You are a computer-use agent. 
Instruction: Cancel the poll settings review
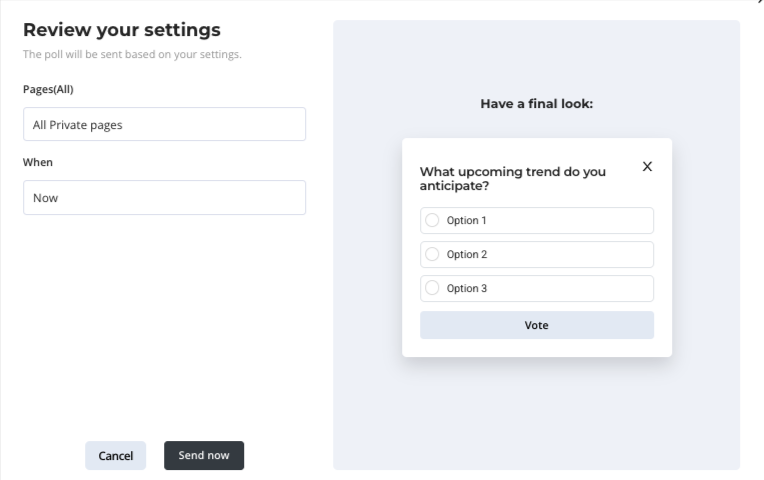[x=115, y=456]
